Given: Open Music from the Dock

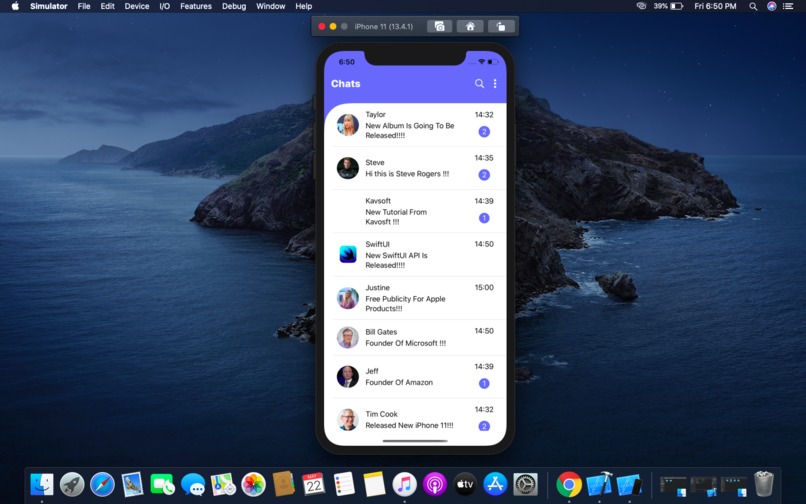Looking at the screenshot, I should click(x=405, y=484).
